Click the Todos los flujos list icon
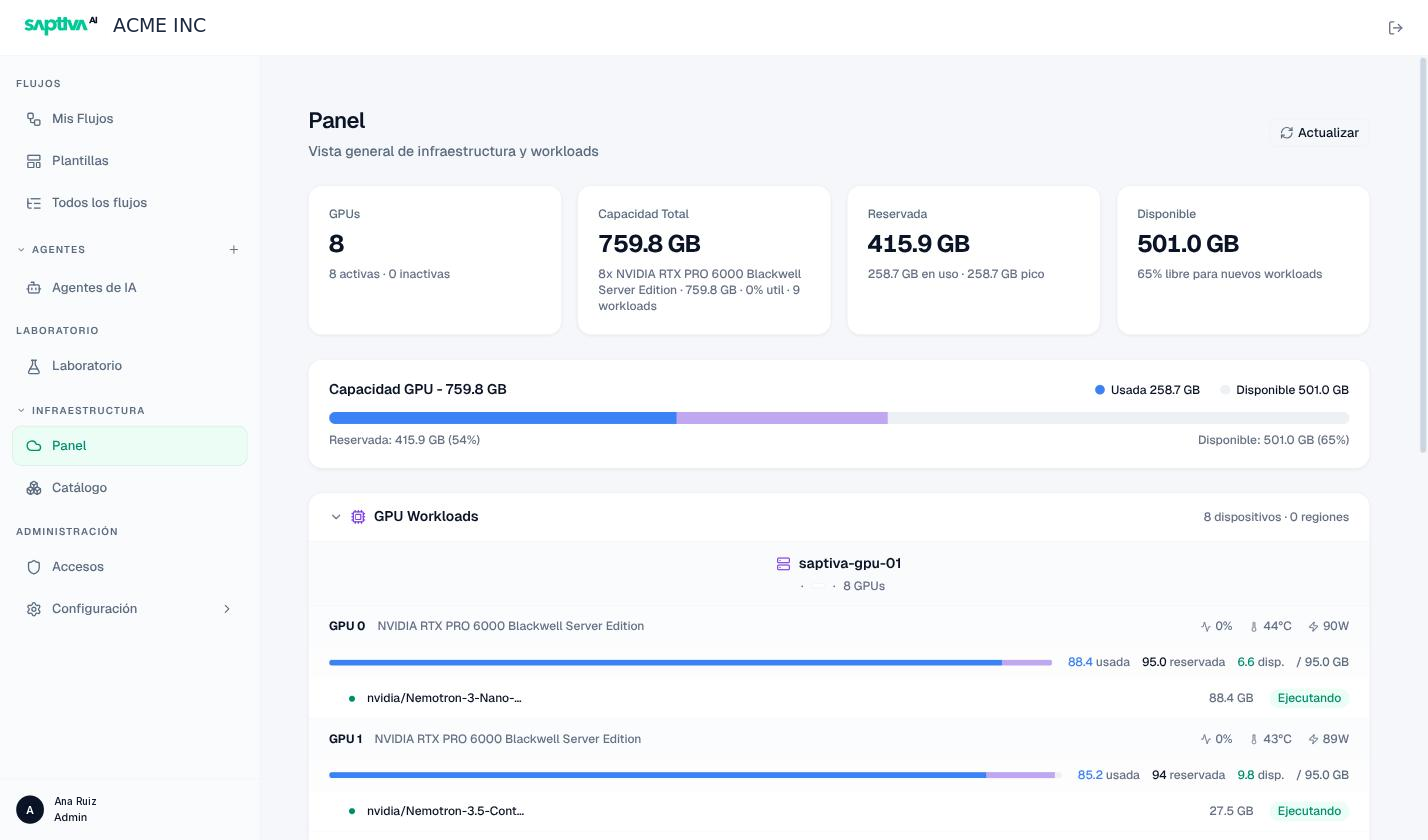Image resolution: width=1428 pixels, height=840 pixels. point(34,203)
